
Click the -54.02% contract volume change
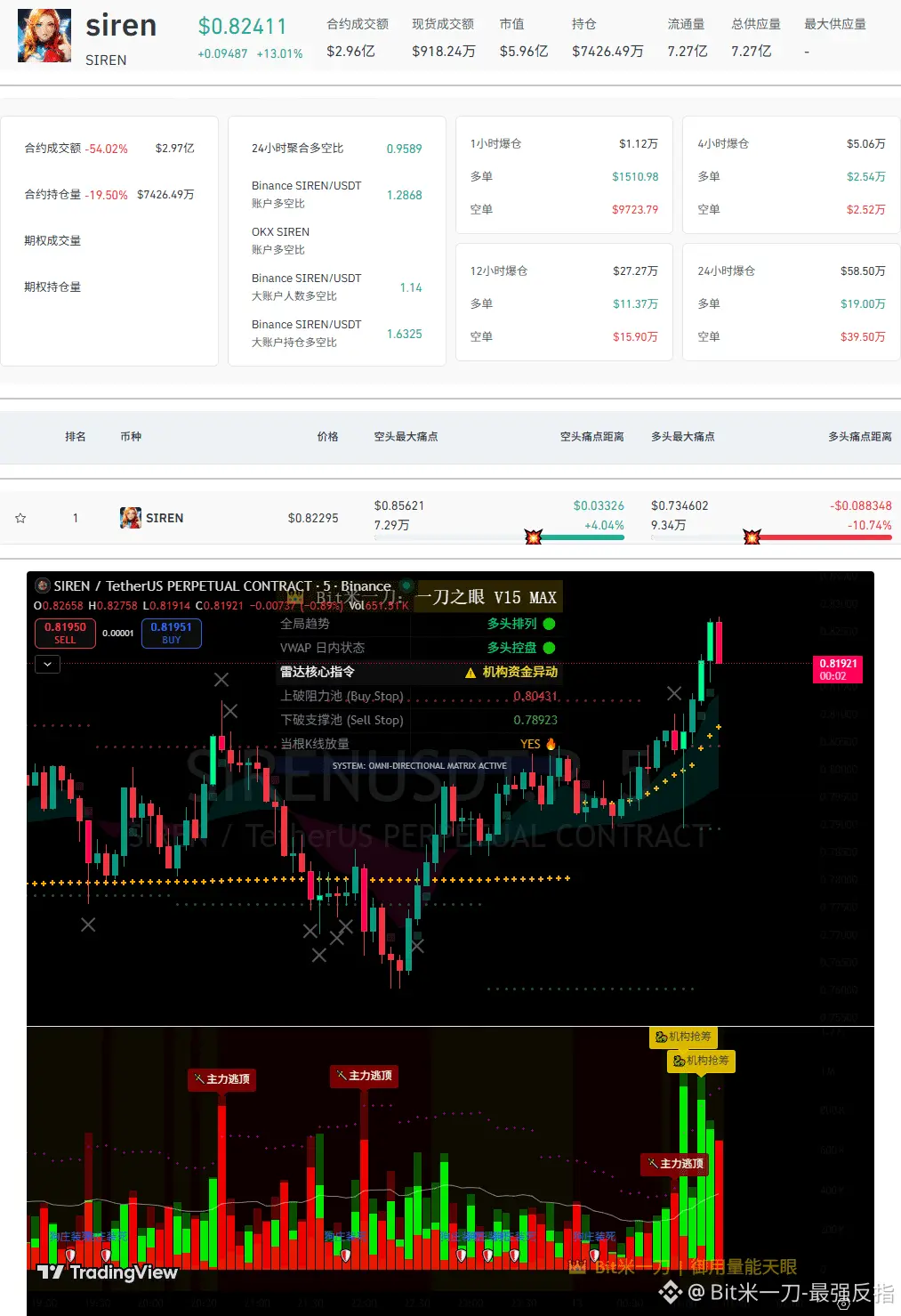(x=107, y=149)
